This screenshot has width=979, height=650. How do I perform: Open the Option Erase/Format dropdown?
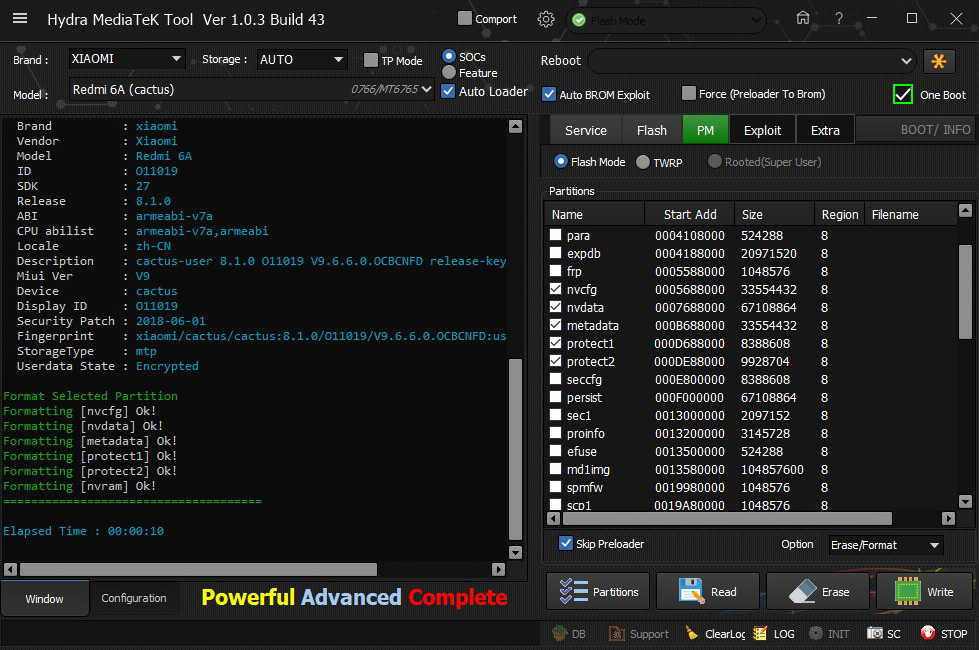[885, 545]
